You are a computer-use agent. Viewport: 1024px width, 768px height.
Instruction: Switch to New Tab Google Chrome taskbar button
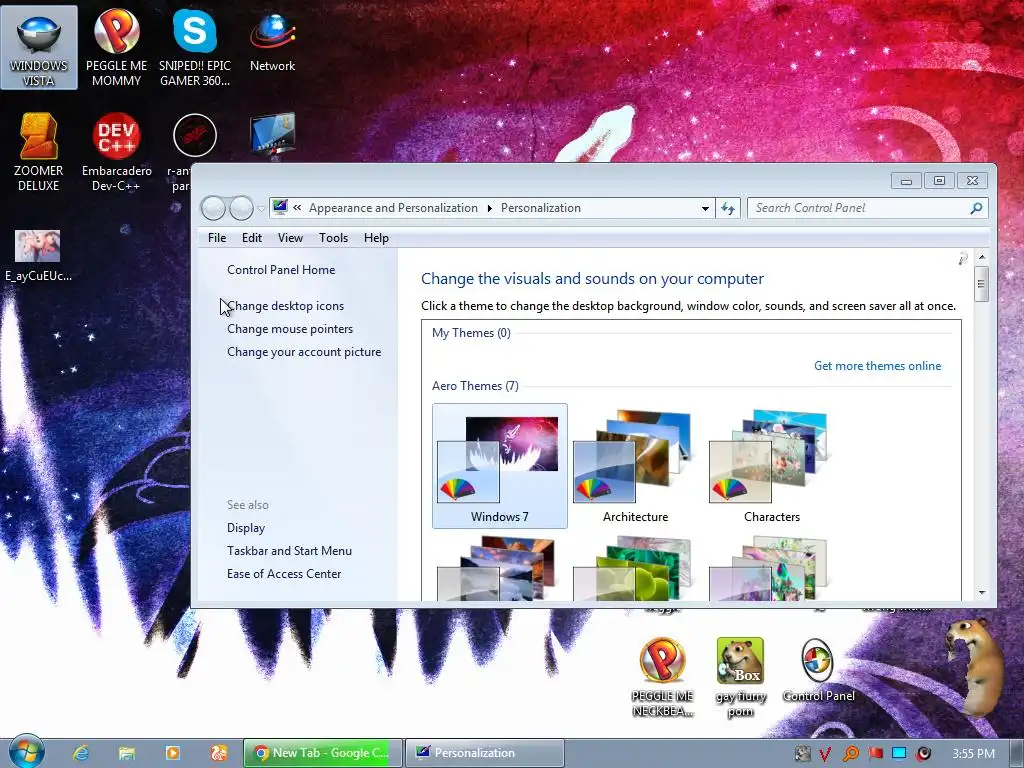coord(323,753)
